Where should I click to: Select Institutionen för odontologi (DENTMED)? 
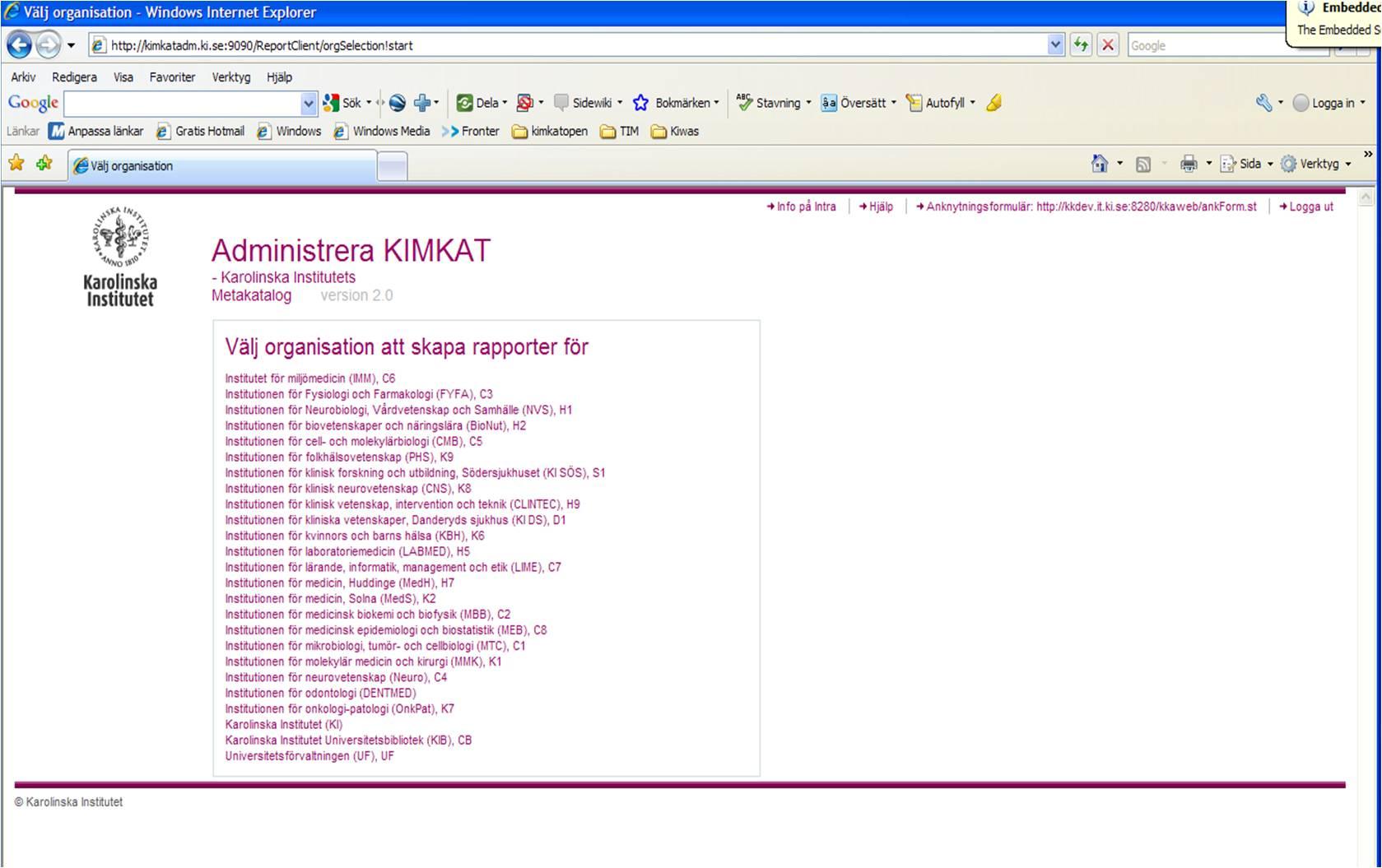click(x=321, y=693)
